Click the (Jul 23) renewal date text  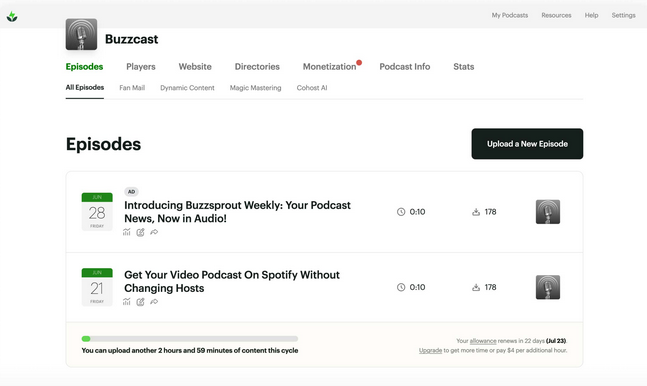tap(556, 341)
